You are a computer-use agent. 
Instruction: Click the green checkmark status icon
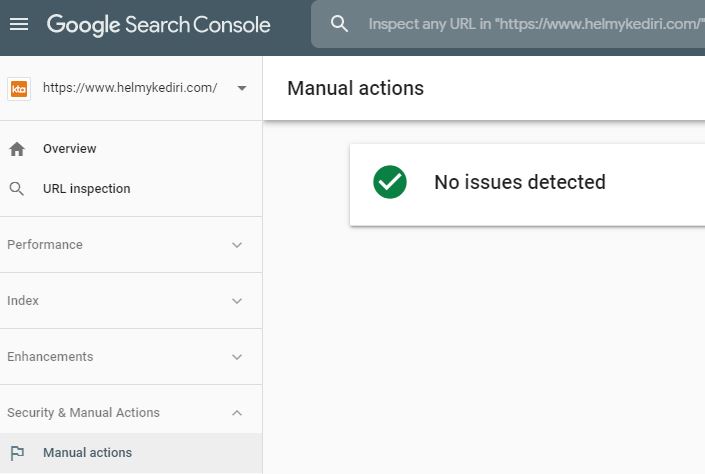point(390,182)
